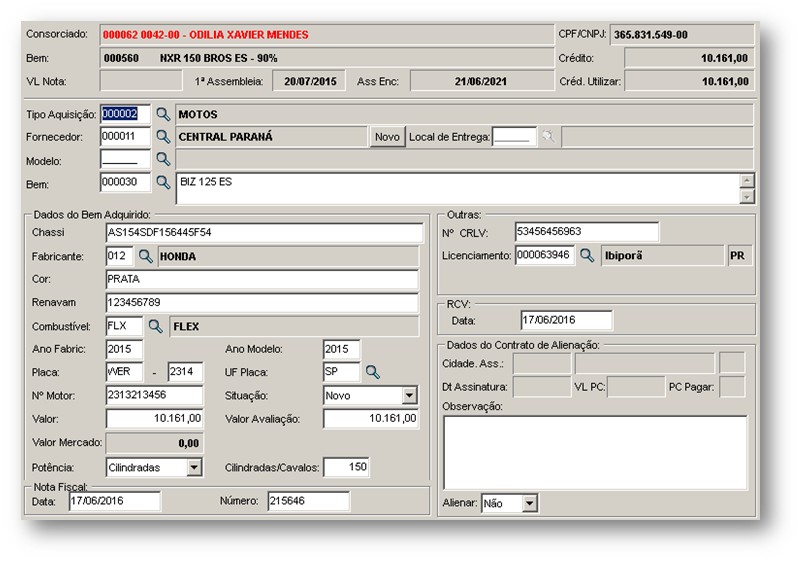Click the CPF/CNPJ value 365.831.549-00
Viewport: 802px width, 562px height.
[651, 35]
